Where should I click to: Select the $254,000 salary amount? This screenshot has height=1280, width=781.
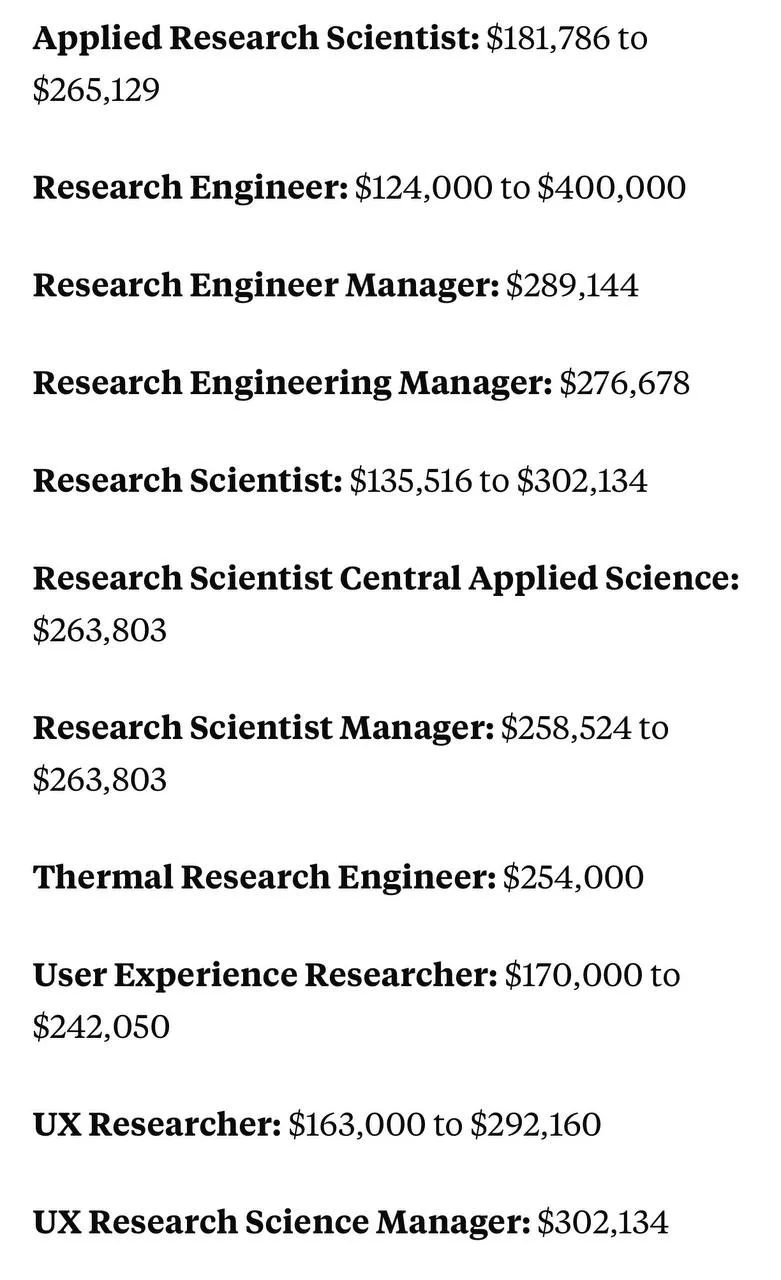point(573,877)
